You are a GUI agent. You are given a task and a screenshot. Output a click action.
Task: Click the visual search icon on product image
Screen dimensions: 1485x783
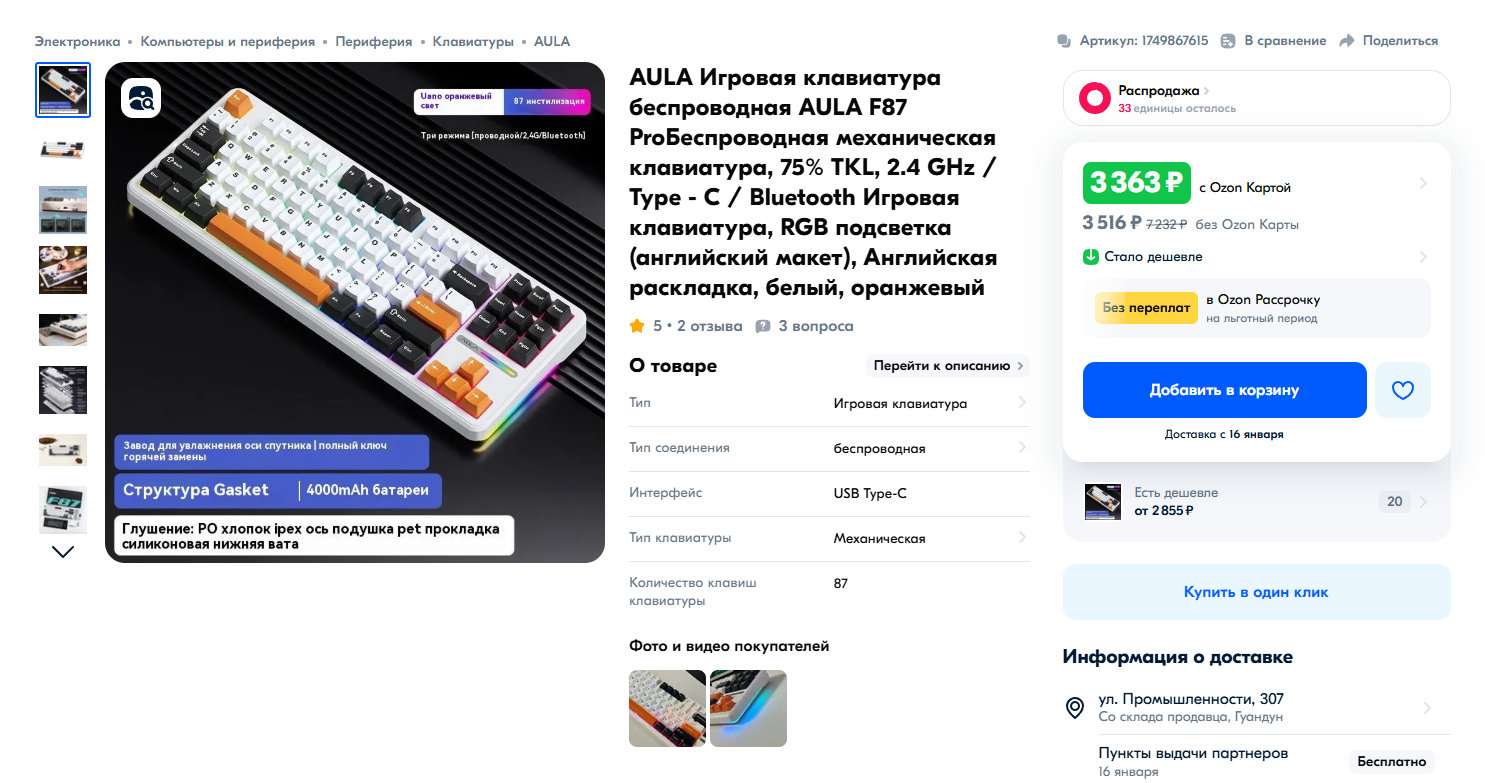(141, 98)
